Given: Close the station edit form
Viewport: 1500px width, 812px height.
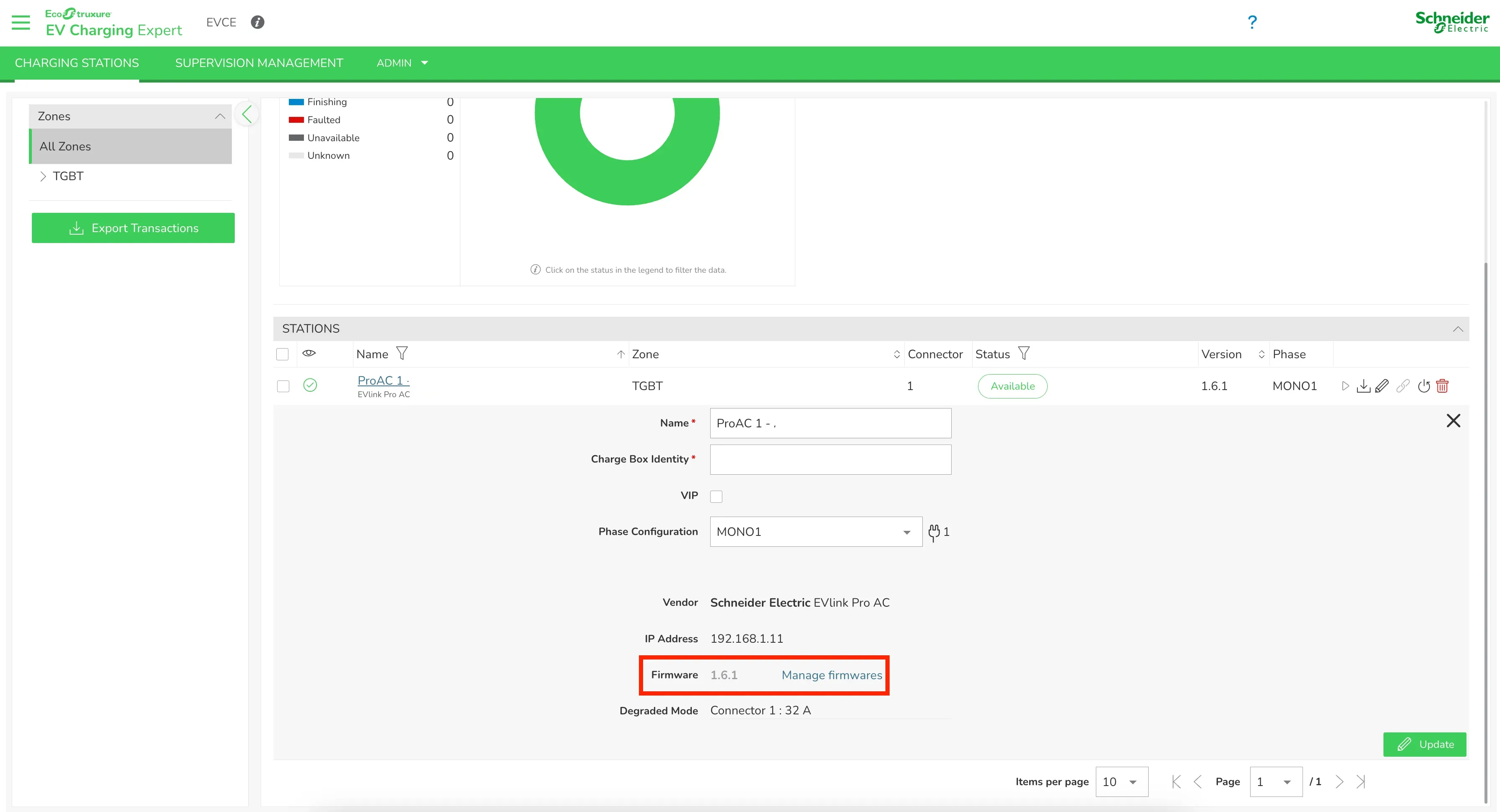Looking at the screenshot, I should tap(1453, 421).
